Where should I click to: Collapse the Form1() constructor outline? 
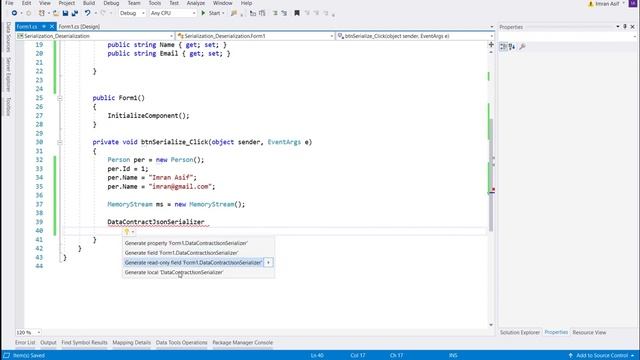60,98
